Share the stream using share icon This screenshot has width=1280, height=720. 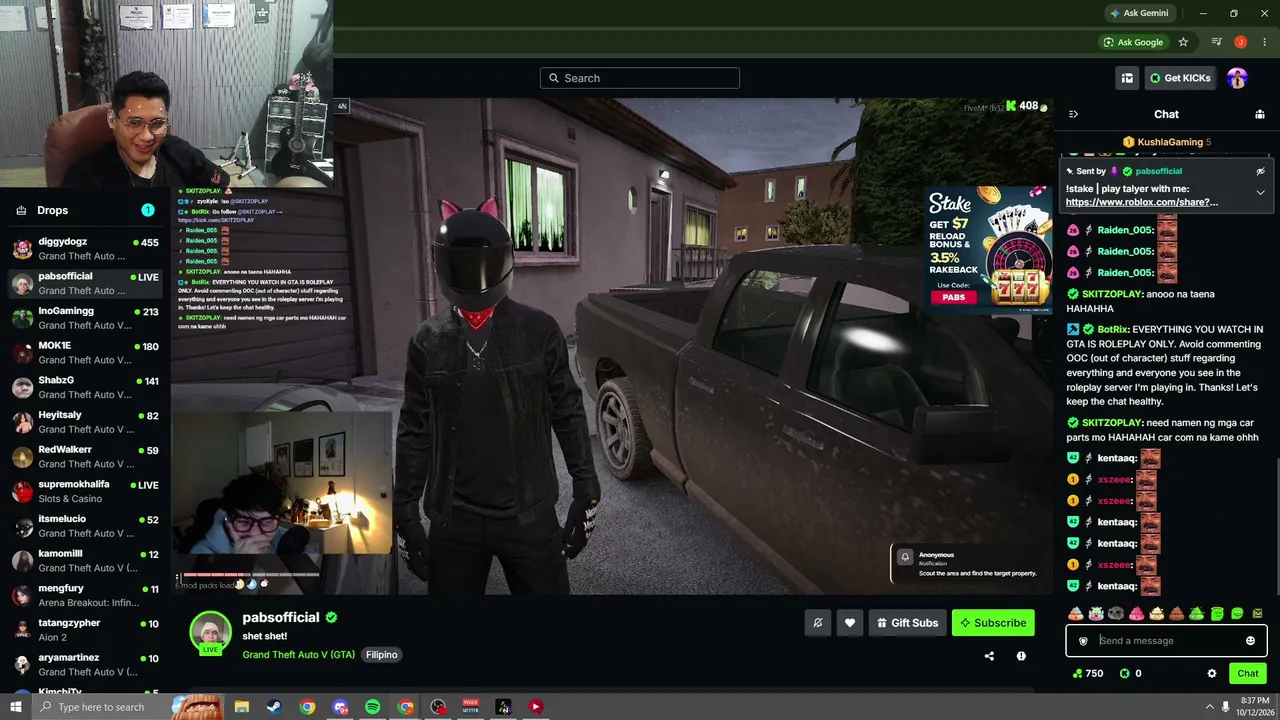coord(989,656)
